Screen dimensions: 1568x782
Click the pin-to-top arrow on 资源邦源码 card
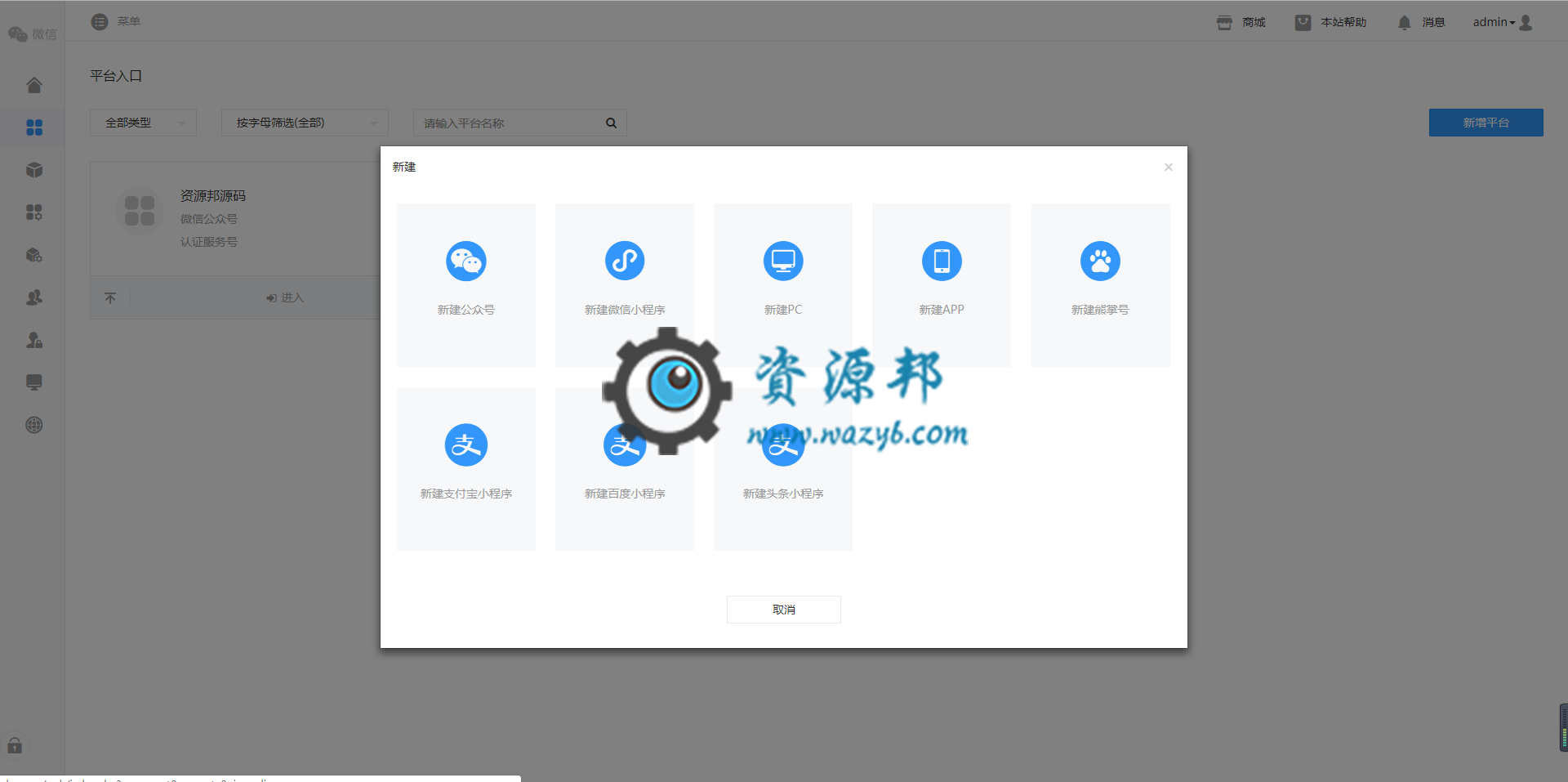point(110,298)
